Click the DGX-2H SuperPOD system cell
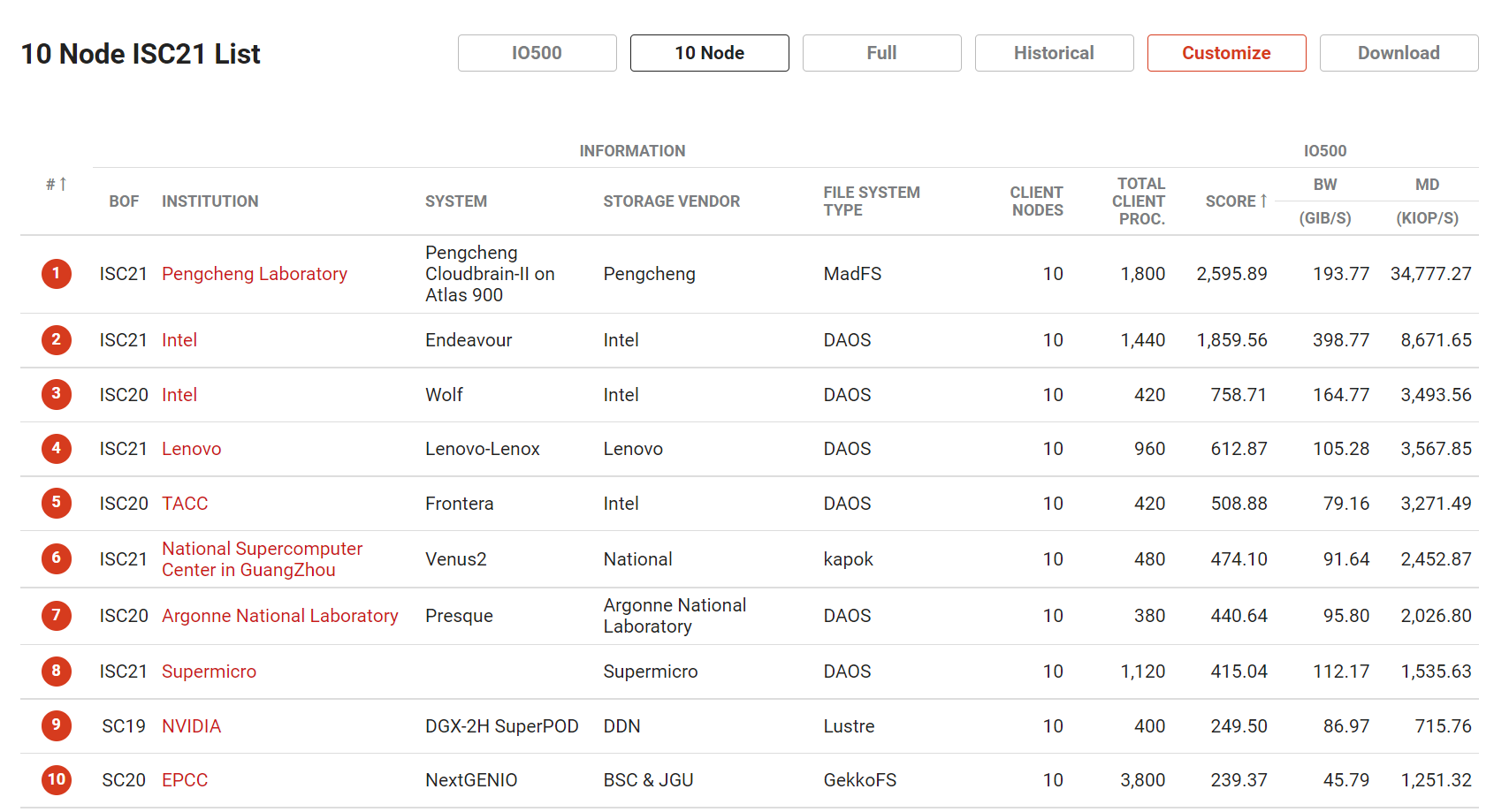This screenshot has height=812, width=1494. point(502,726)
